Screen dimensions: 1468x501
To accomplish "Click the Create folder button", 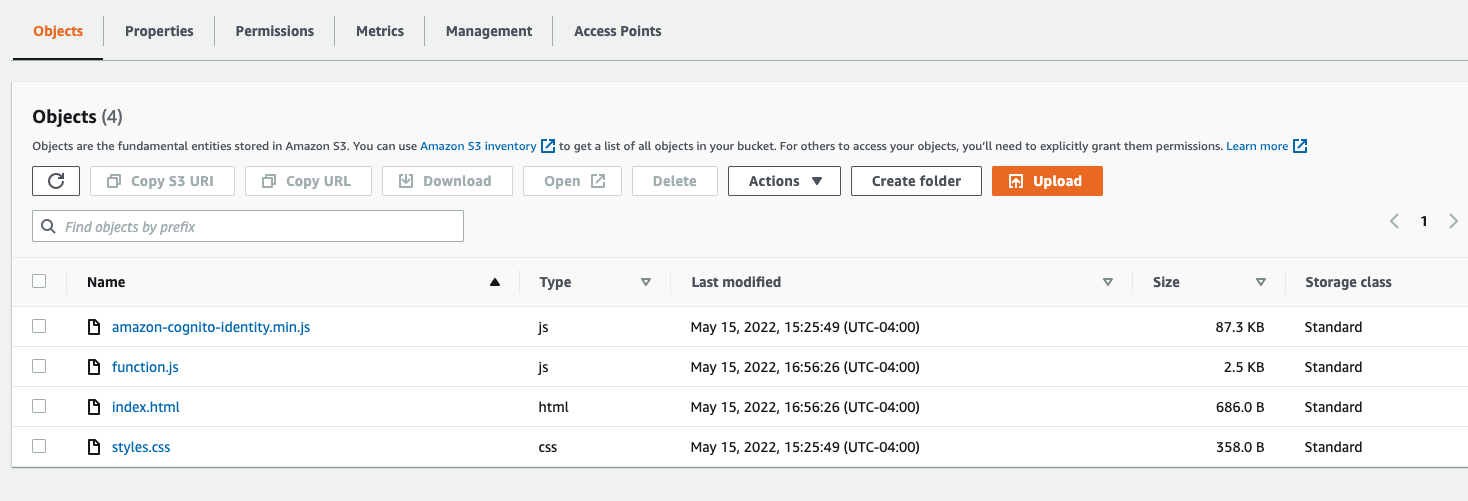I will coord(916,181).
